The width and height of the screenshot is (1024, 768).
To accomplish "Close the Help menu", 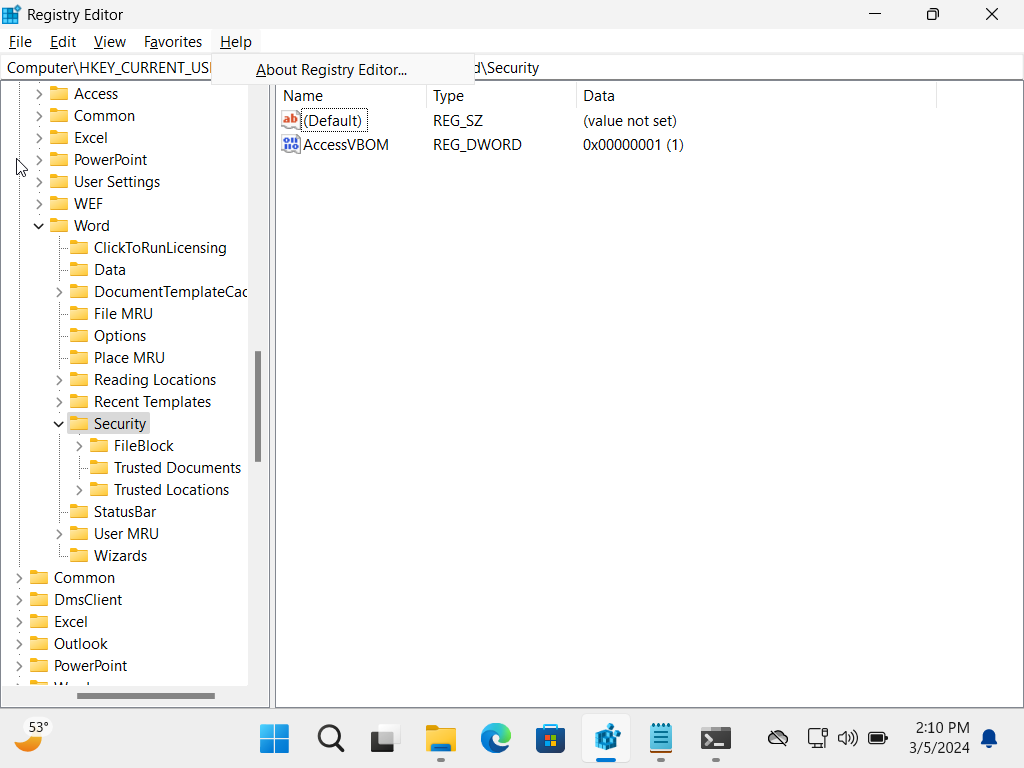I will tap(236, 42).
